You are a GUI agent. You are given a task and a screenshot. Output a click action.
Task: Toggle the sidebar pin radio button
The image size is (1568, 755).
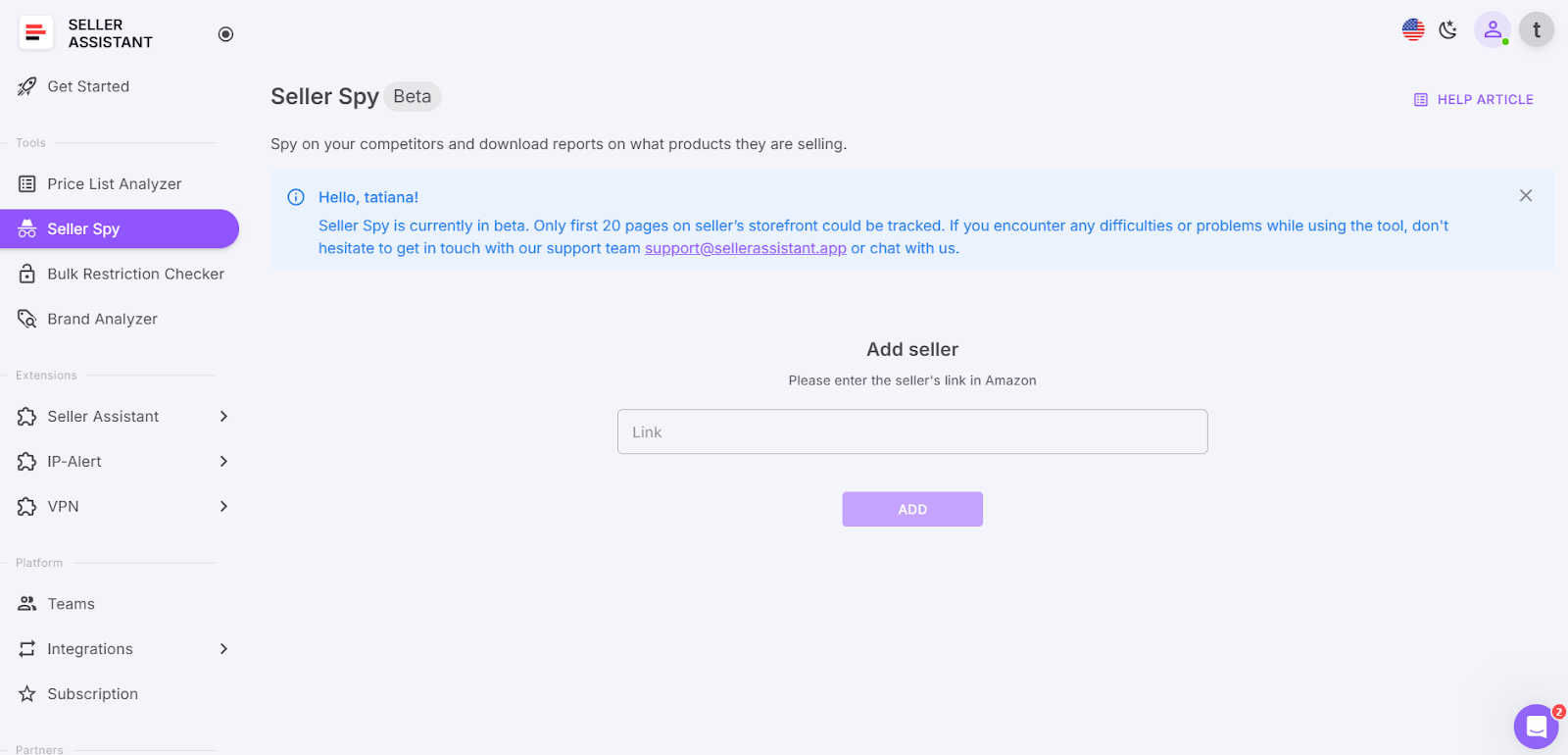(225, 34)
